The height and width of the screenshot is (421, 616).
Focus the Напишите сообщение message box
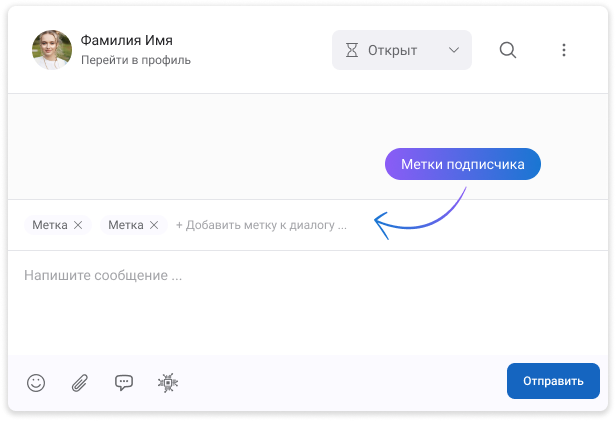[308, 302]
